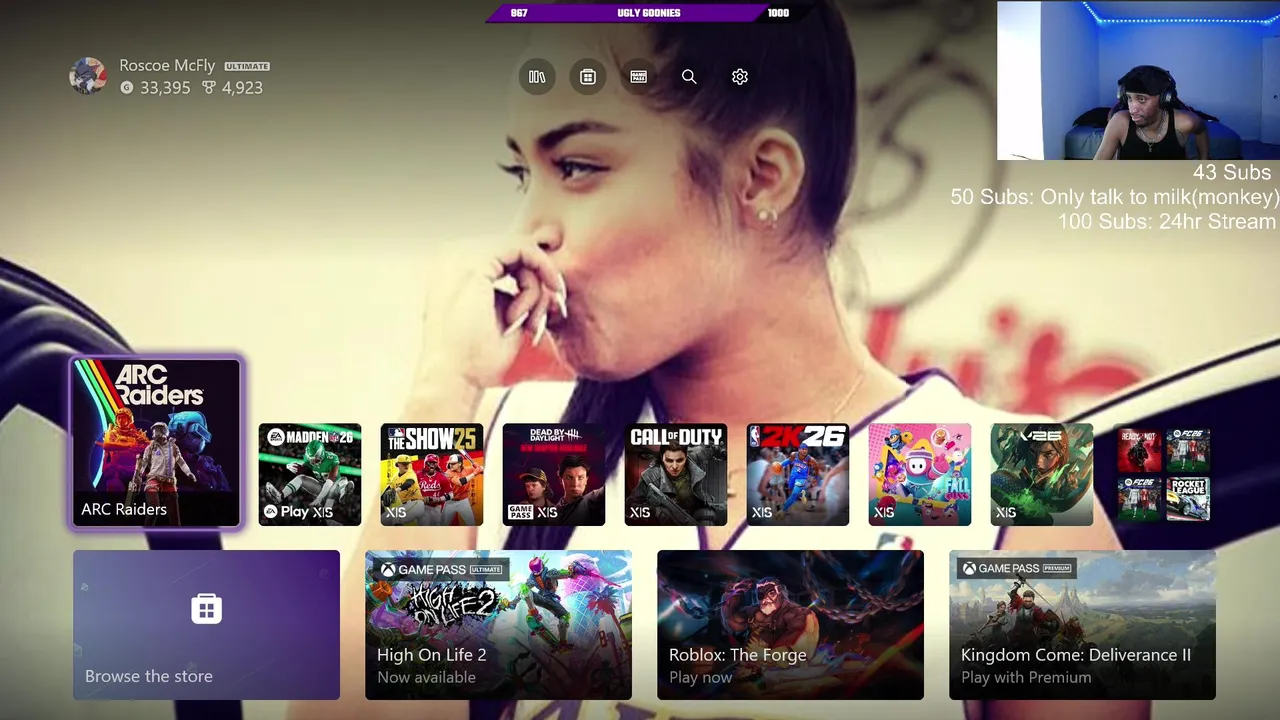Open the Madden 26 game tile
Viewport: 1280px width, 720px height.
tap(310, 475)
